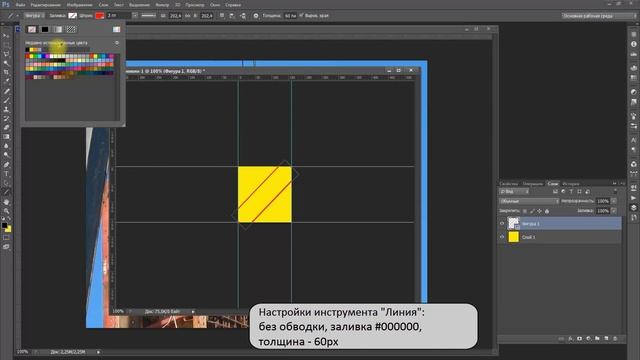640x360 pixels.
Task: Select the Hand tool
Action: pyautogui.click(x=6, y=202)
